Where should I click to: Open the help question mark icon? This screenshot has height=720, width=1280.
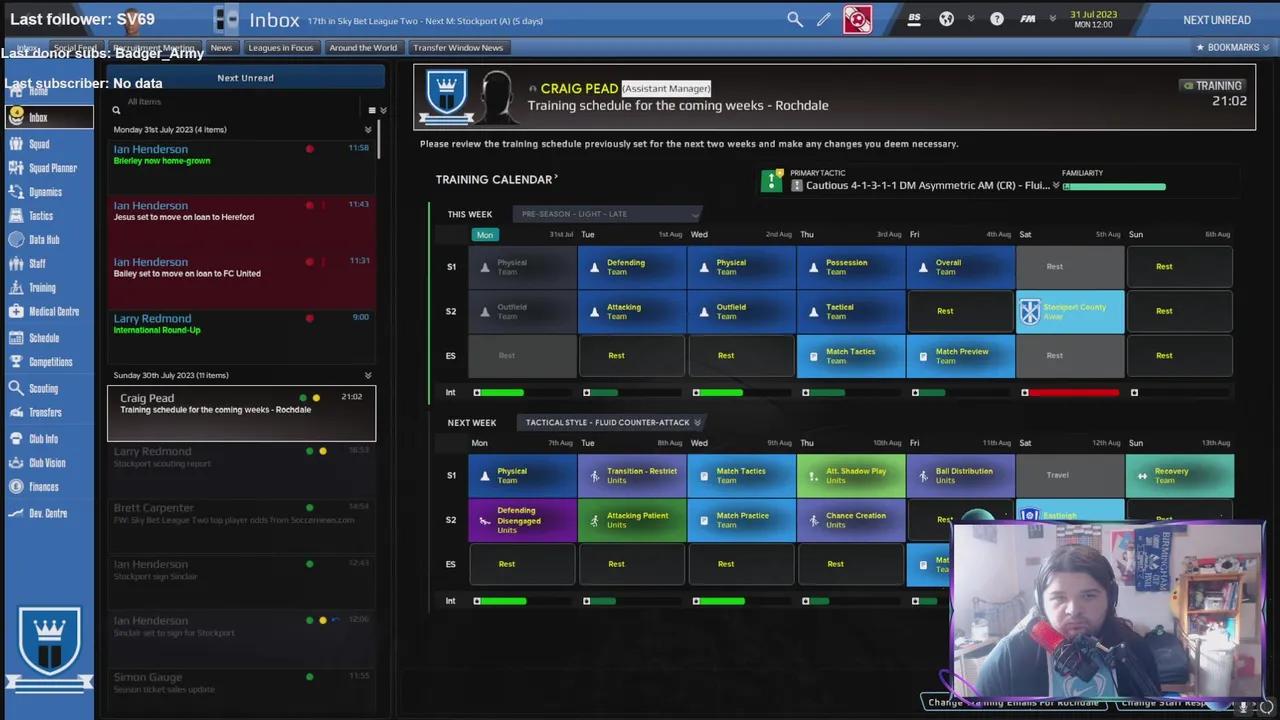point(997,19)
